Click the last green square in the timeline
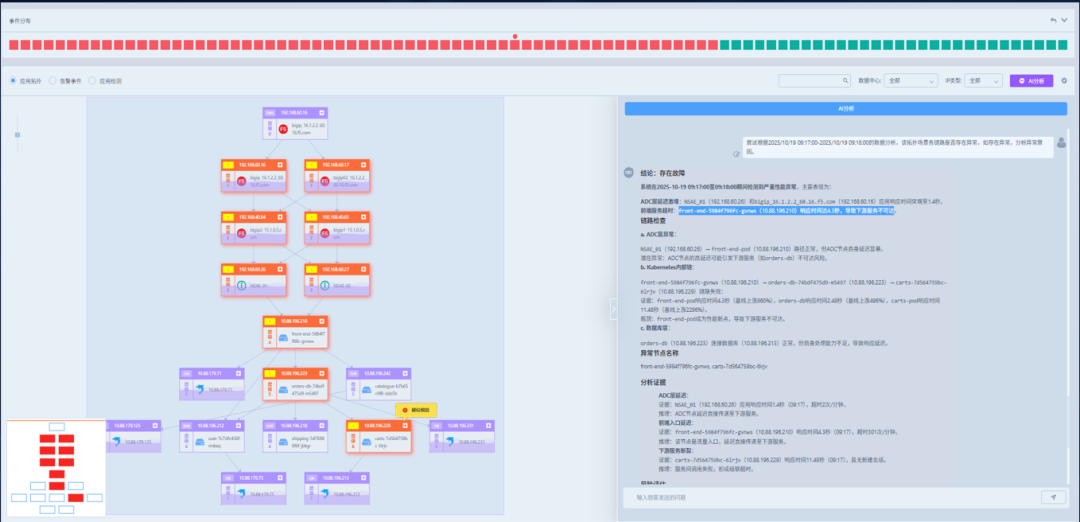 (x=1061, y=45)
